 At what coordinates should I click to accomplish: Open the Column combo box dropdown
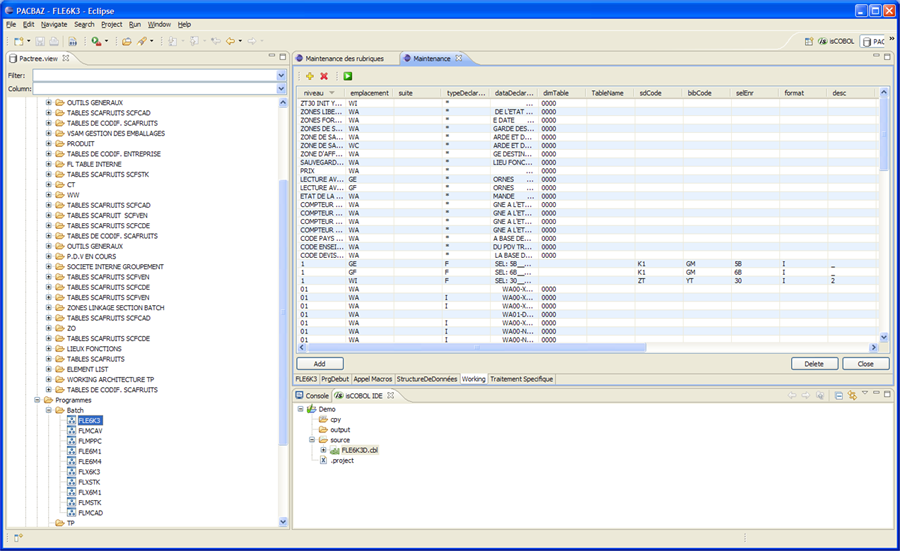coord(281,89)
